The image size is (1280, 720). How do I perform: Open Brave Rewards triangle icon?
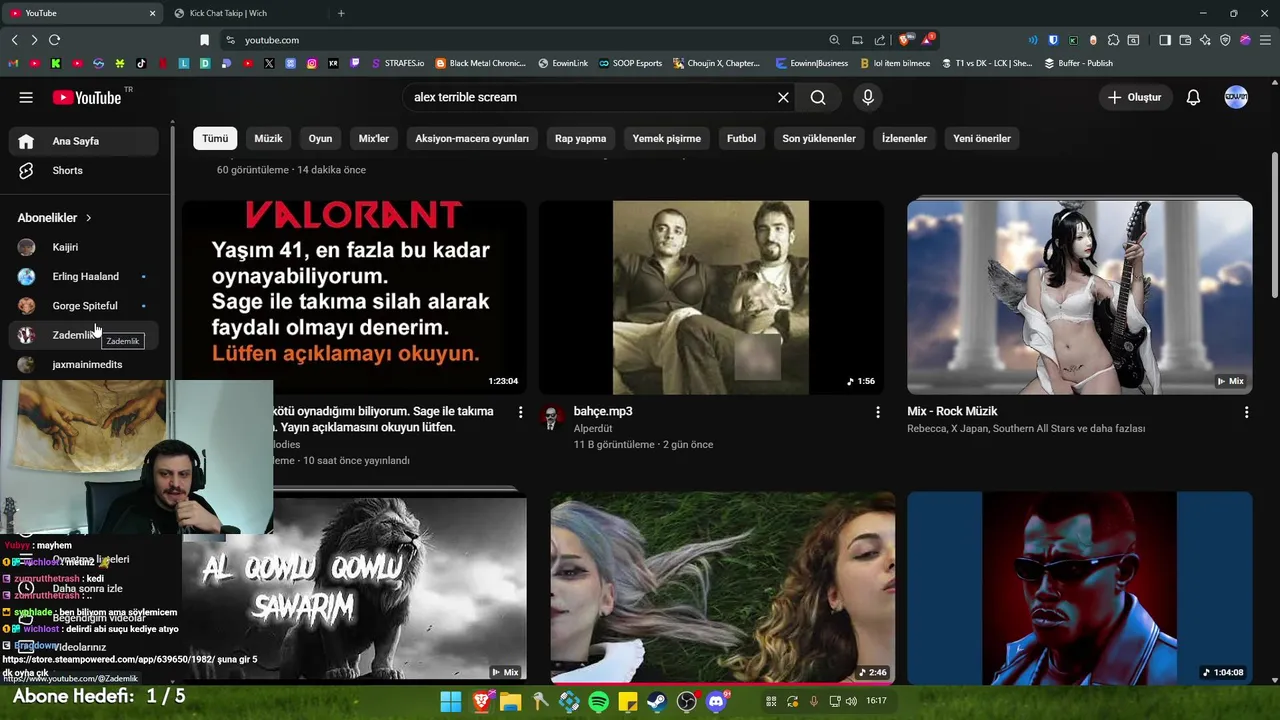click(928, 40)
